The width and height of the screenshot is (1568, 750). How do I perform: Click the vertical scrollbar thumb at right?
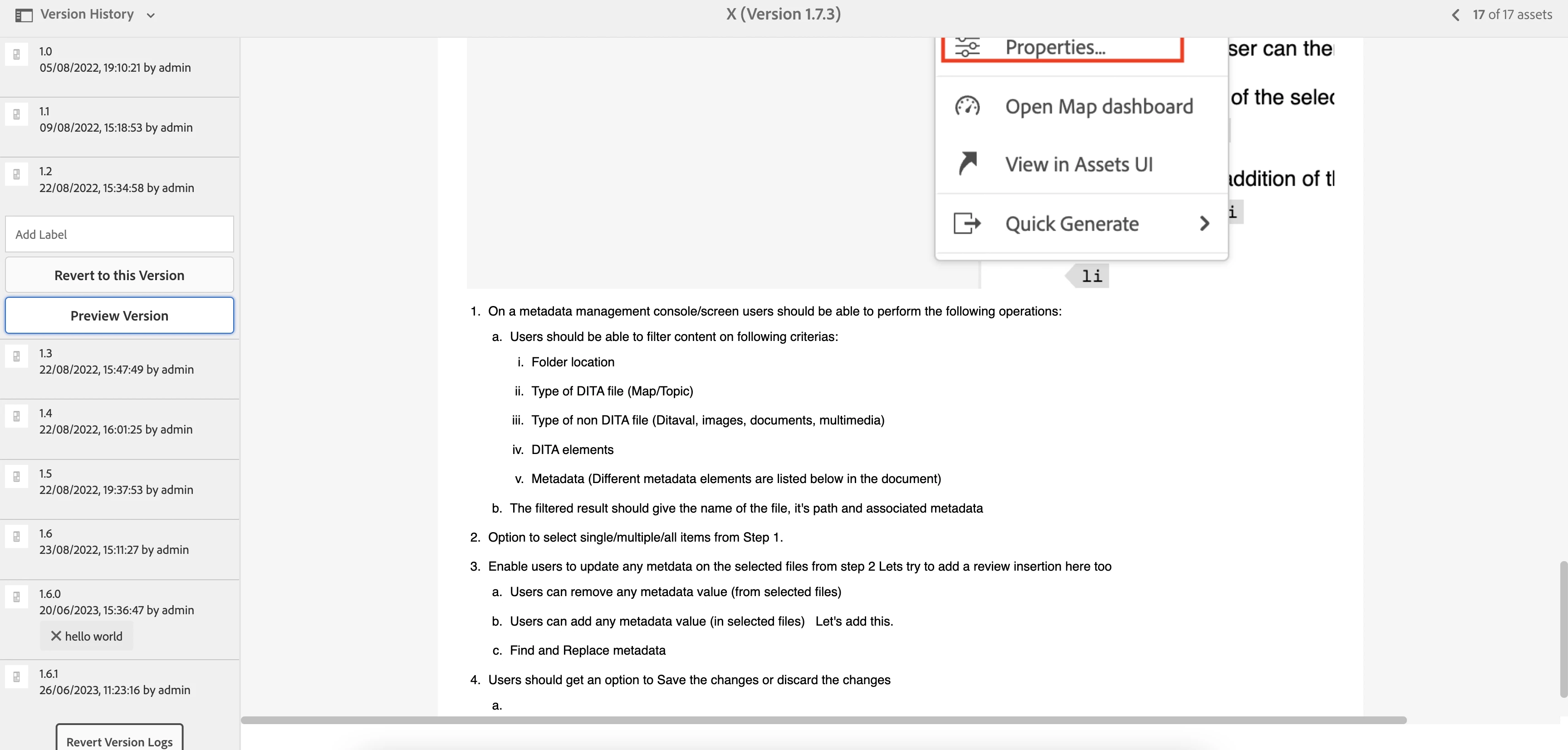pyautogui.click(x=1563, y=629)
